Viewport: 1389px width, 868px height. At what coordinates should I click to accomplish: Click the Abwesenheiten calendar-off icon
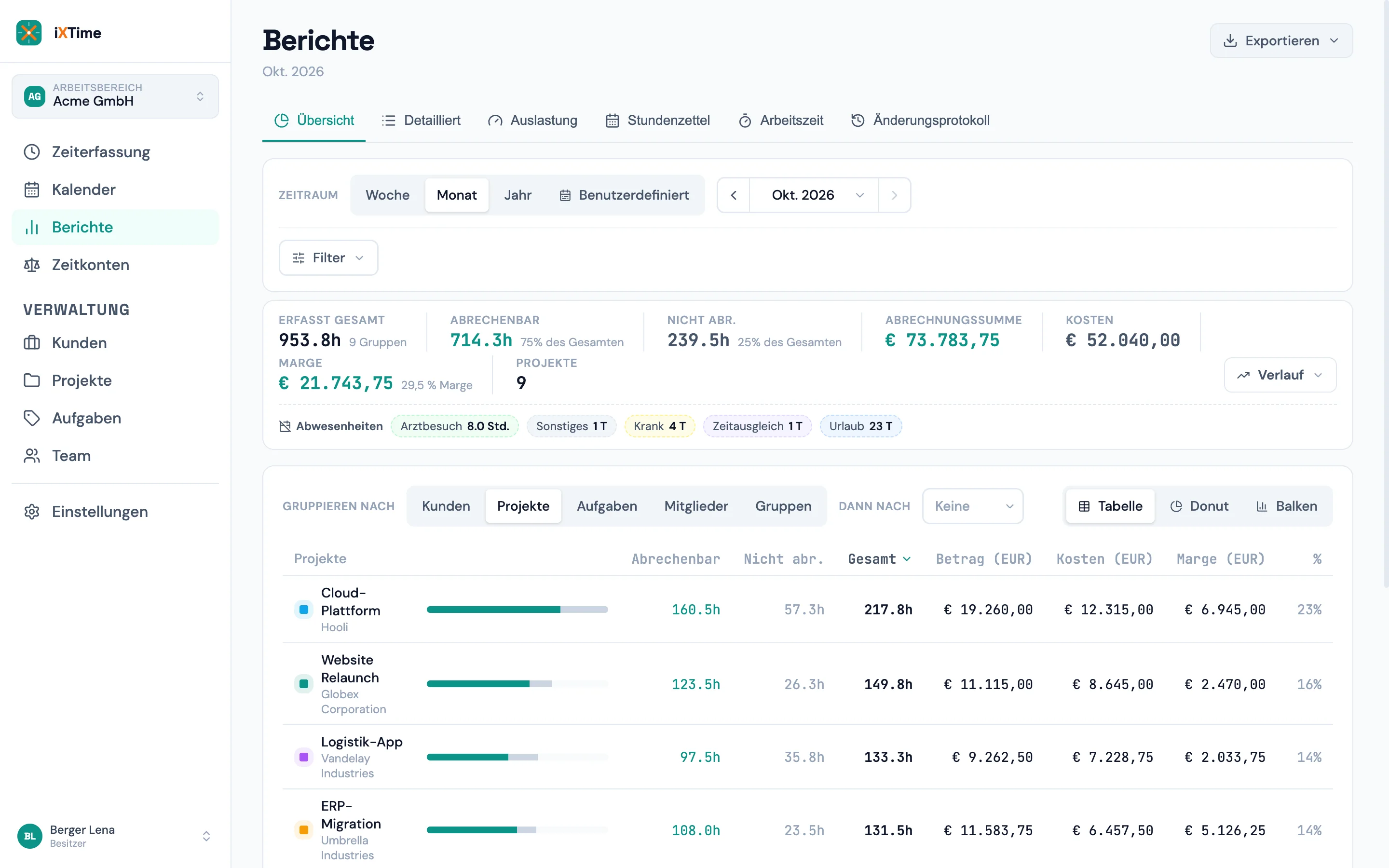[x=285, y=426]
